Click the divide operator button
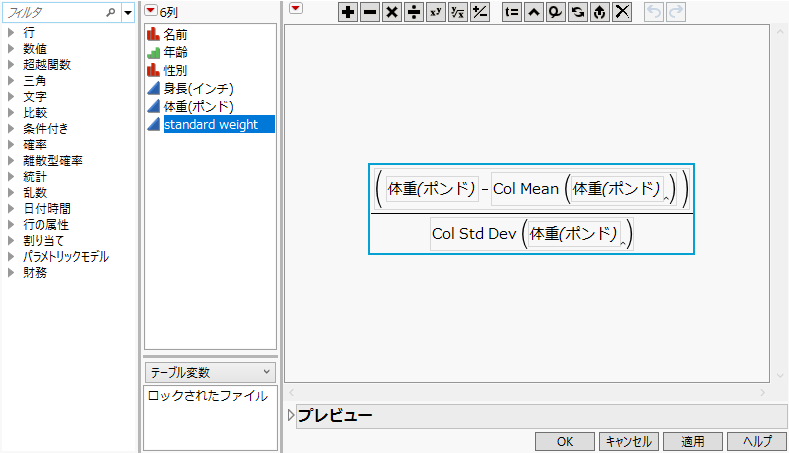 coord(414,12)
